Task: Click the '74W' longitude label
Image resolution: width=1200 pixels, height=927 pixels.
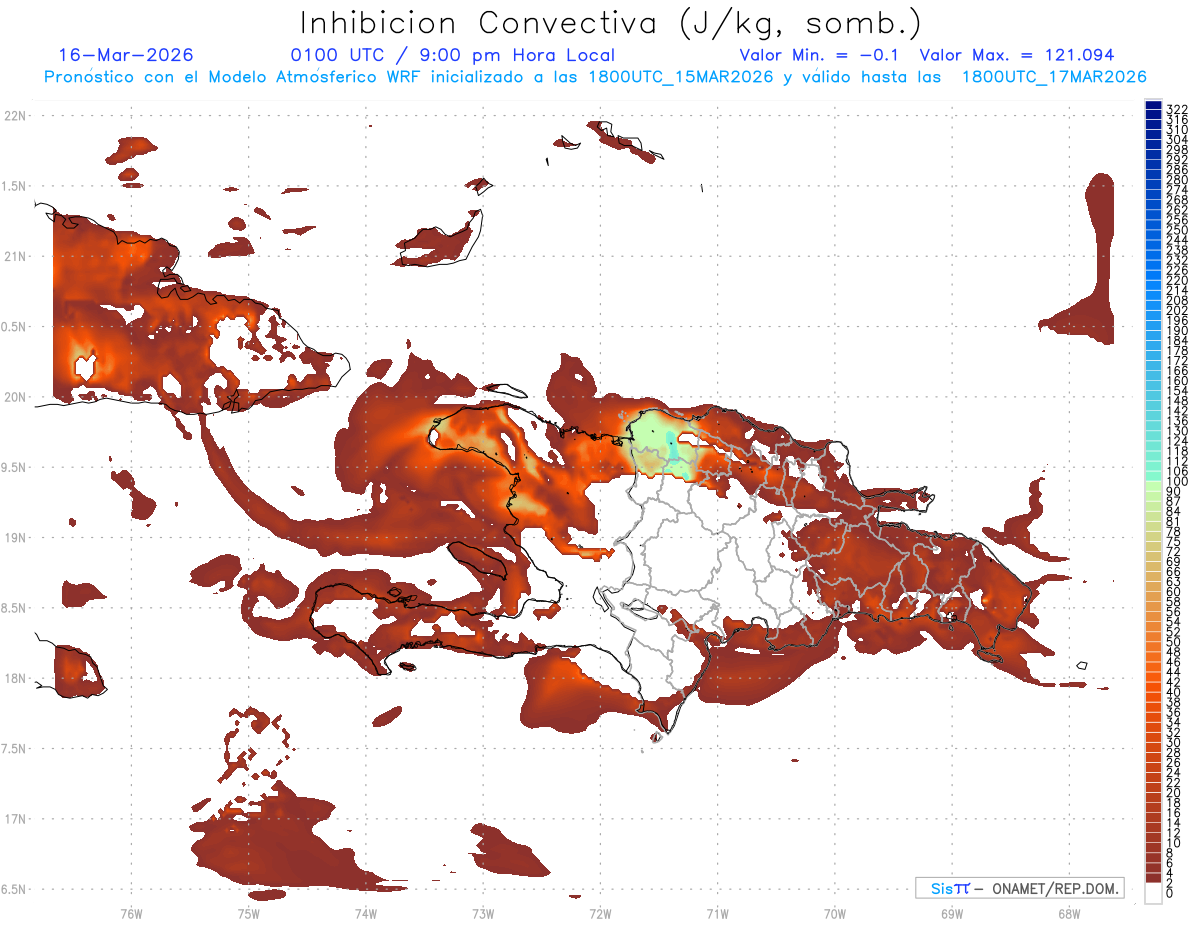Action: 365,913
